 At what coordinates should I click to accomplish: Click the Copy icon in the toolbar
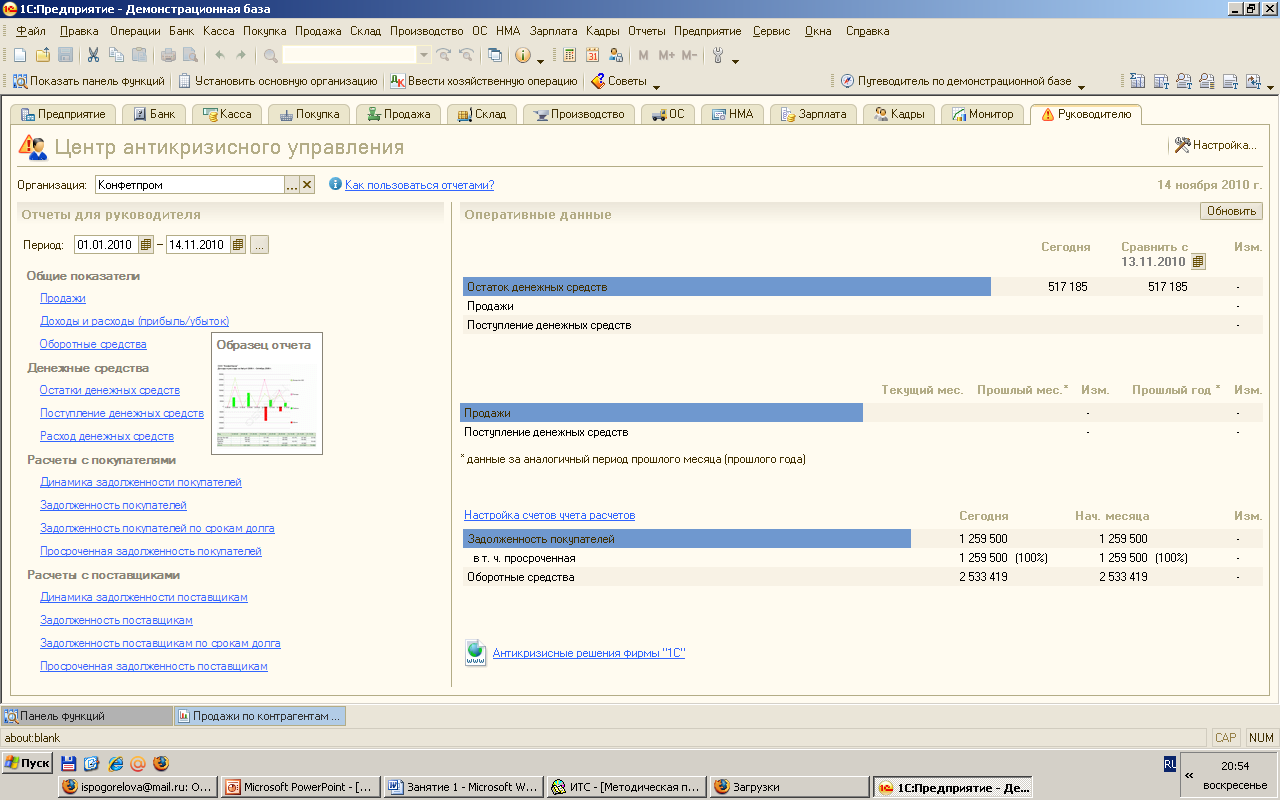pos(116,55)
